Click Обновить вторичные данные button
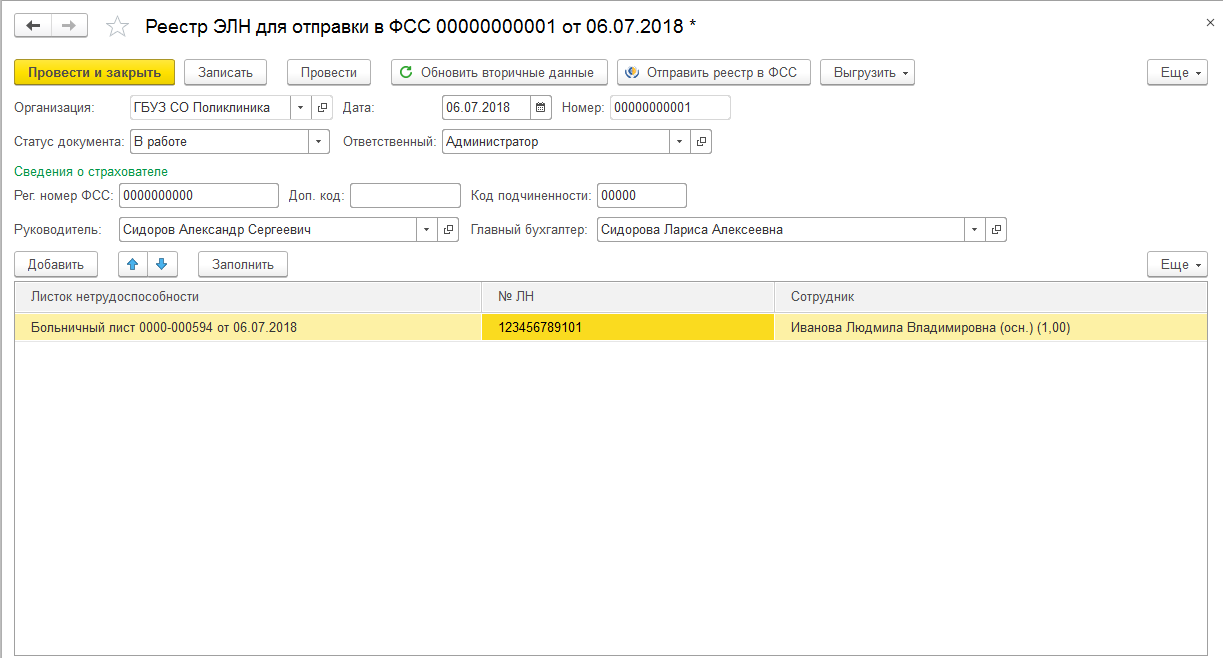1223x658 pixels. [499, 72]
